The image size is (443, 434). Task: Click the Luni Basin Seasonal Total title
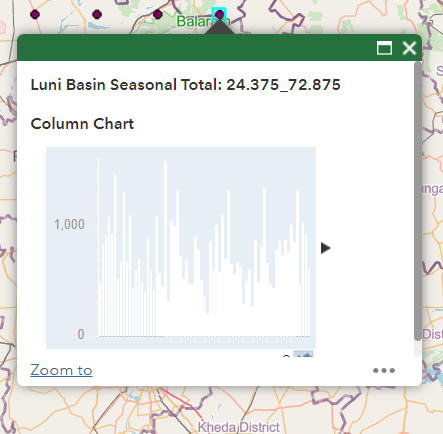point(186,85)
